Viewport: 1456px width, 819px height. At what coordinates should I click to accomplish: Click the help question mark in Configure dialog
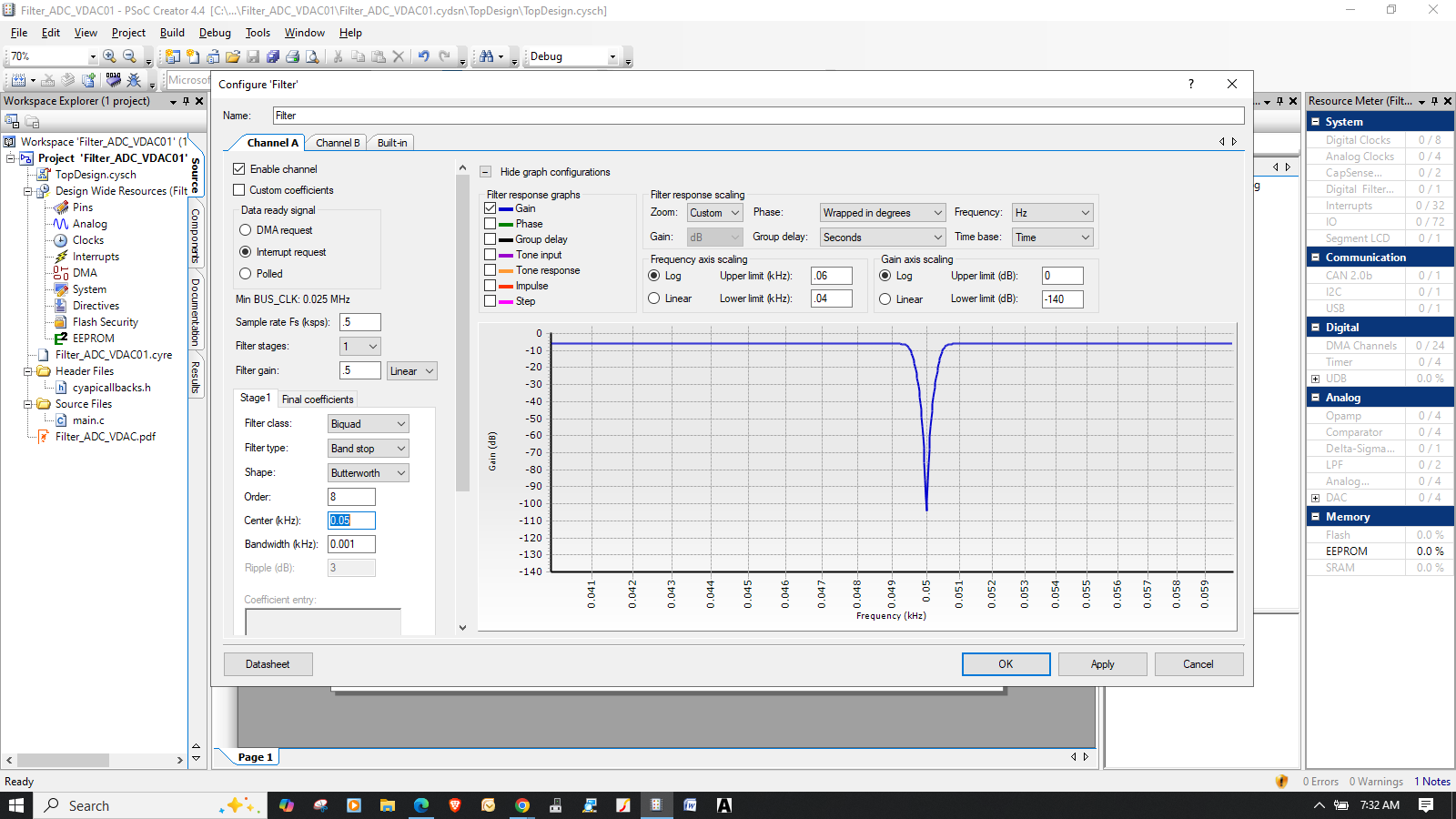point(1191,84)
